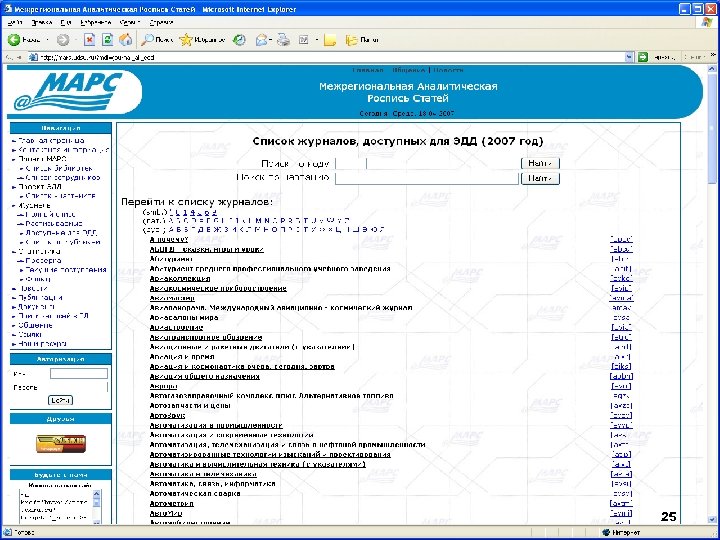Open Favorites (Избранное) star icon
The height and width of the screenshot is (540, 720).
coord(186,40)
